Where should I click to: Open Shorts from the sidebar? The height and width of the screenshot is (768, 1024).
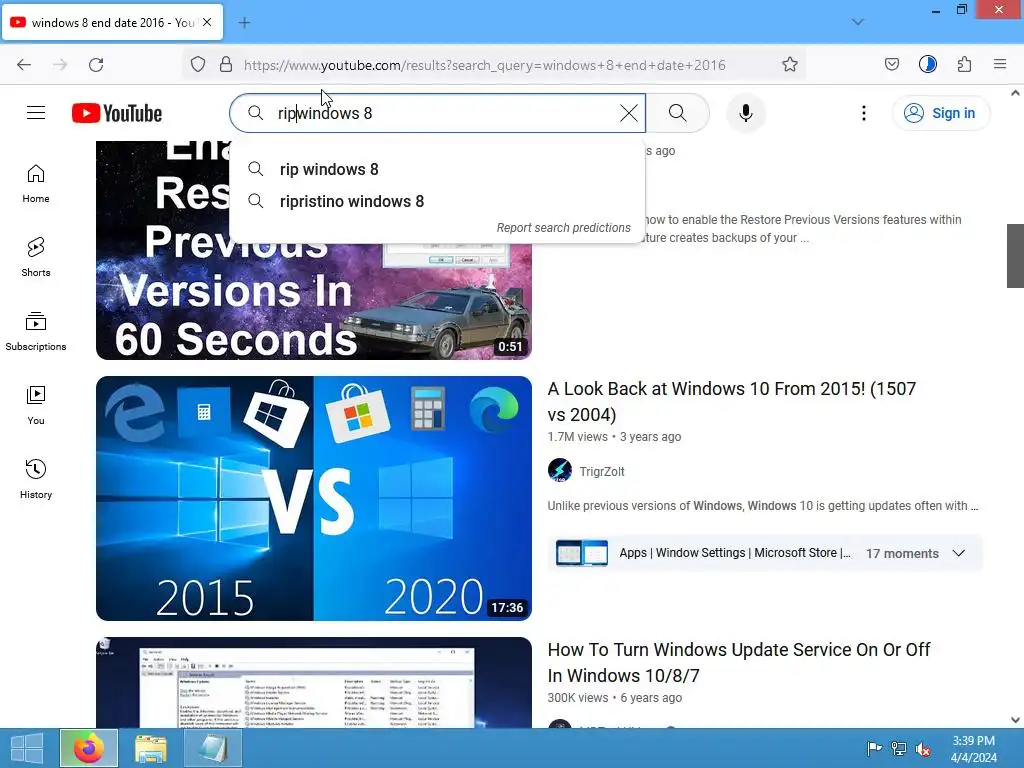36,257
